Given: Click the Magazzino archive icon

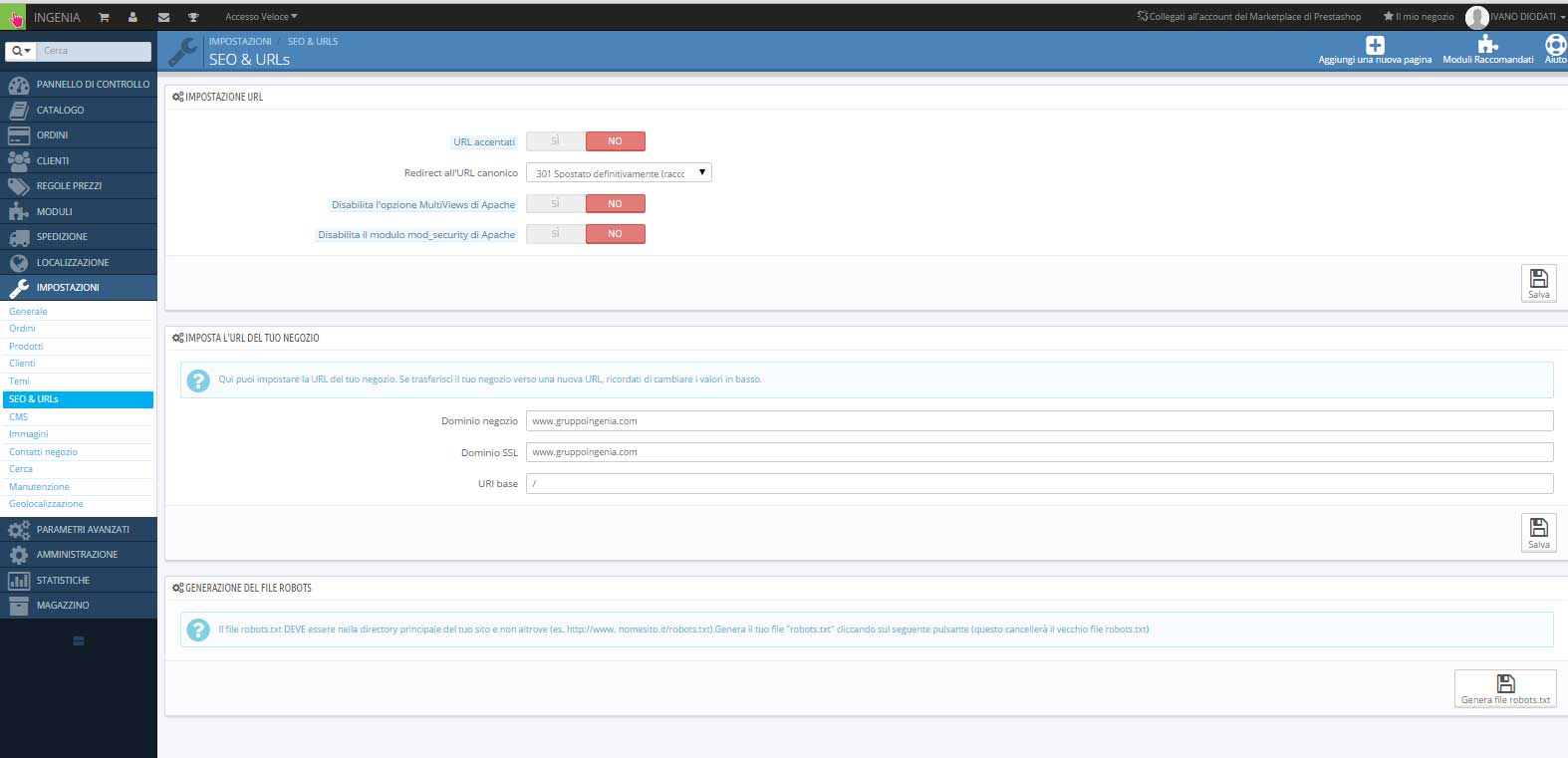Looking at the screenshot, I should [19, 606].
